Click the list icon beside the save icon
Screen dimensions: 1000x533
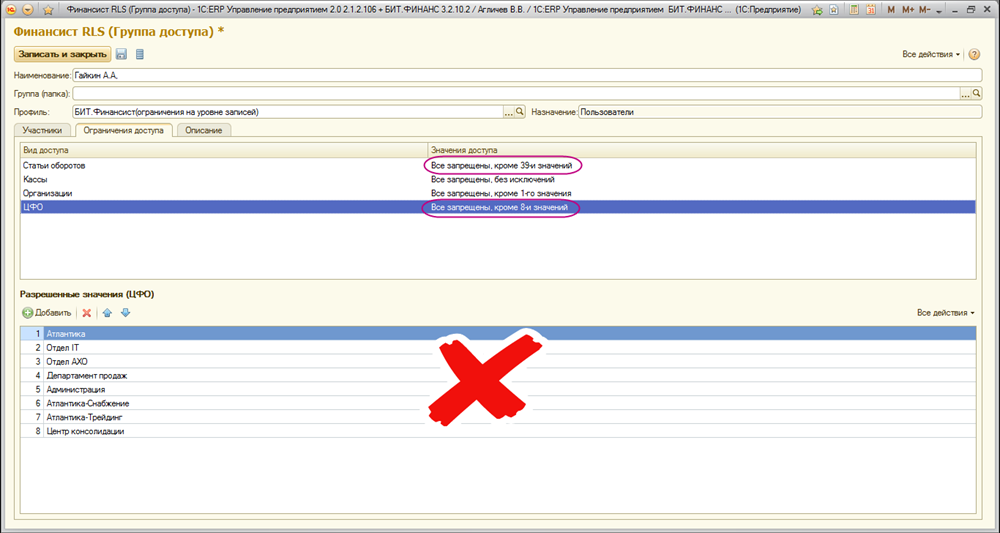tap(139, 54)
